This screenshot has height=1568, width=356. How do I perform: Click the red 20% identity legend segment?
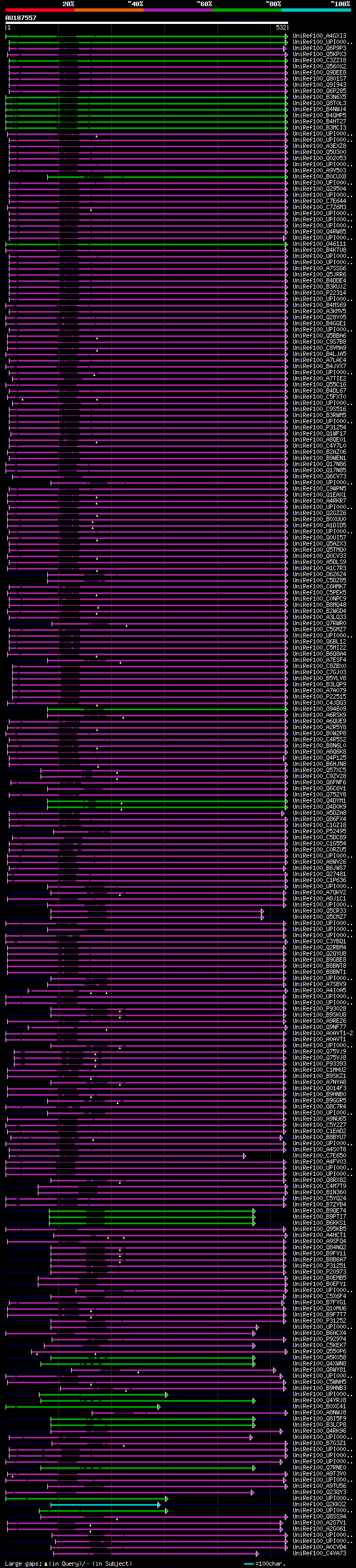point(39,11)
